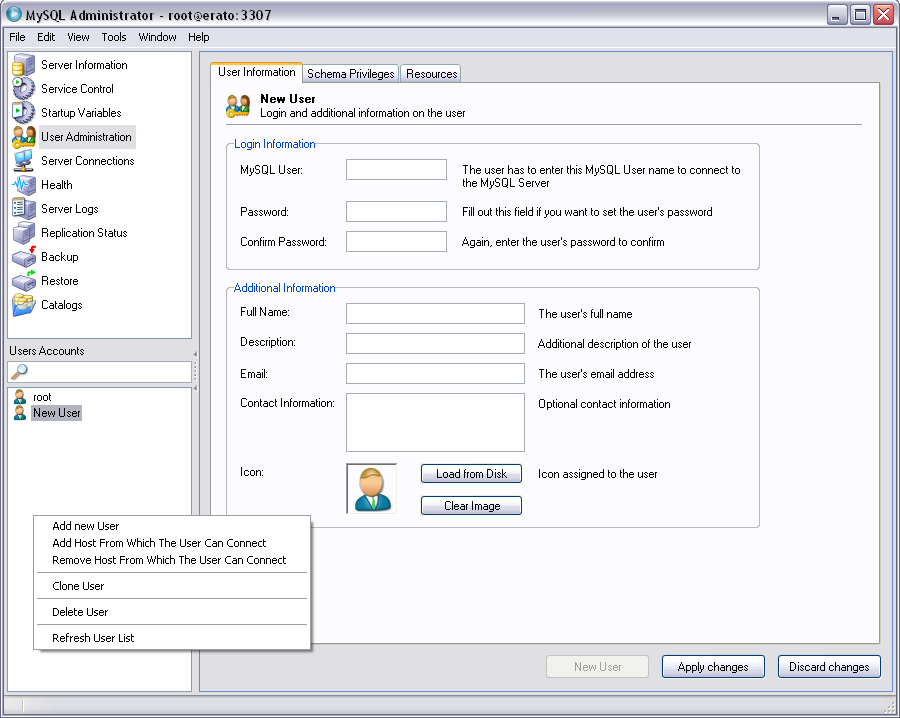
Task: Open the Backup section
Action: coord(60,257)
